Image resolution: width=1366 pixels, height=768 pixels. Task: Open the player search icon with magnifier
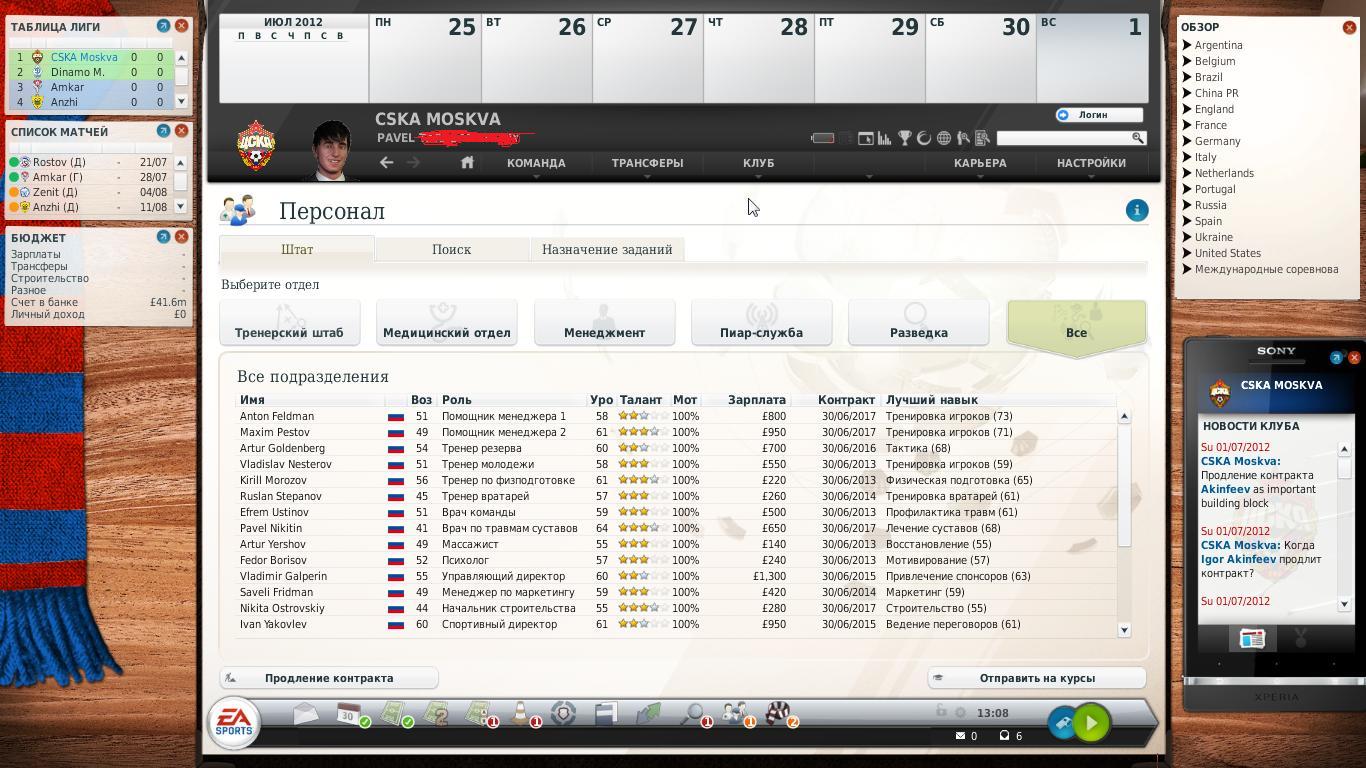[x=963, y=138]
